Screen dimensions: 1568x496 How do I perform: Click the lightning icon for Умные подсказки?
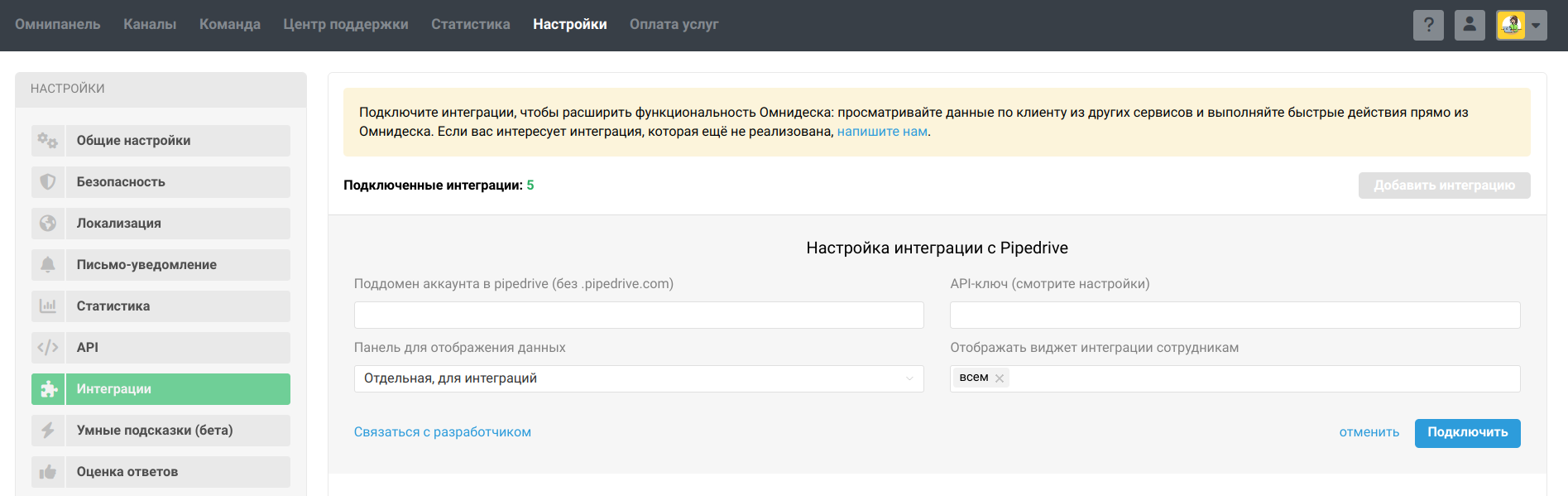[x=48, y=431]
